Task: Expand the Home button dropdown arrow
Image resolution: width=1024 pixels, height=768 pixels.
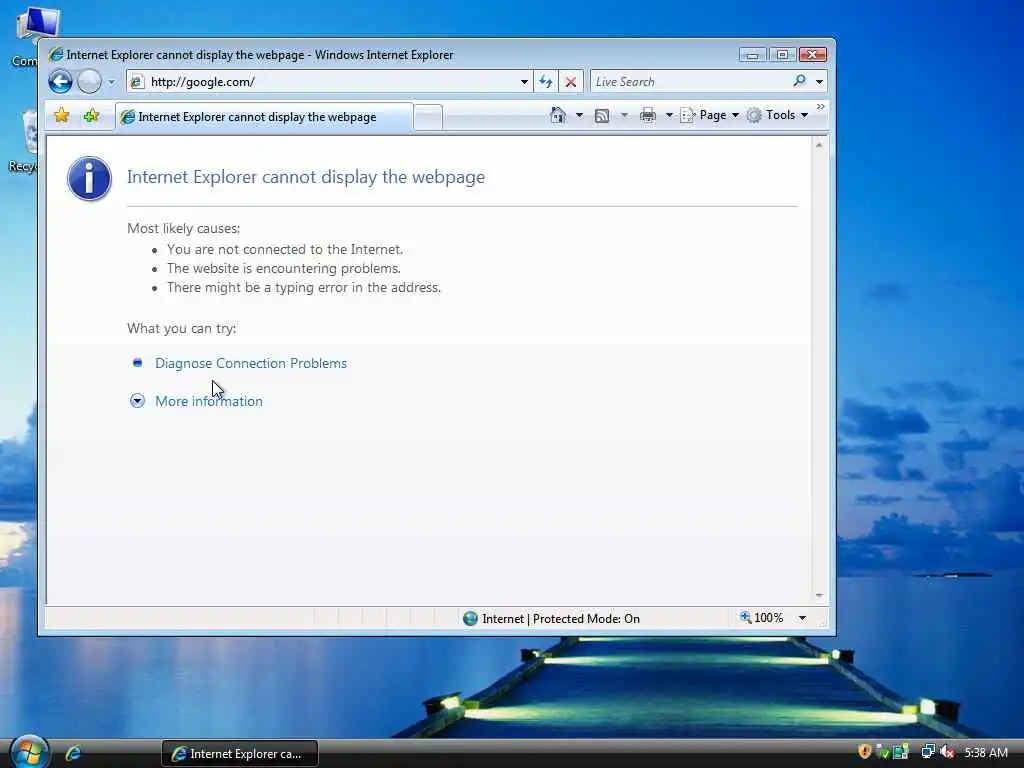Action: [x=579, y=116]
